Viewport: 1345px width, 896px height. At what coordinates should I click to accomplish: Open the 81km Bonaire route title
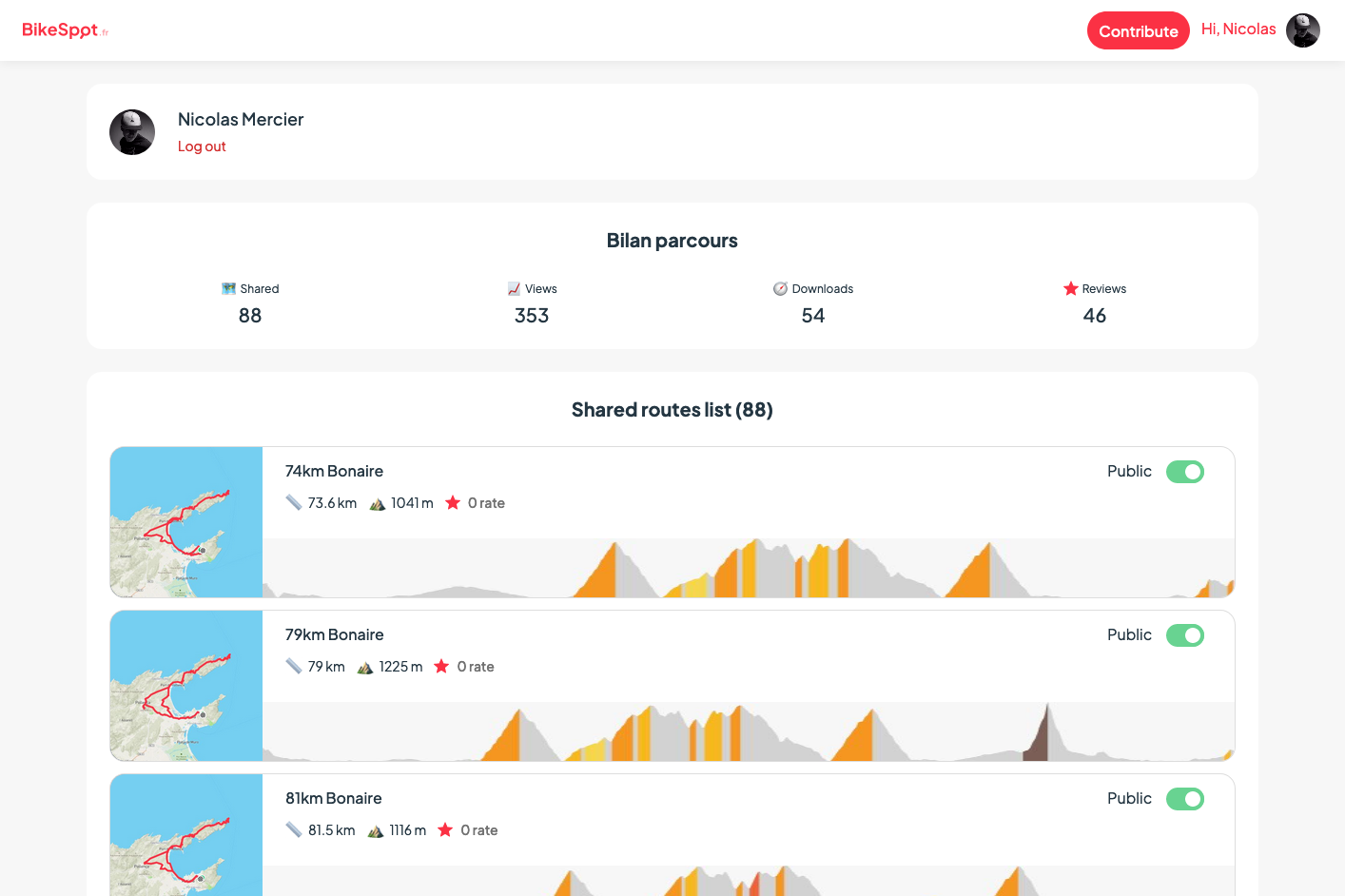pos(333,798)
